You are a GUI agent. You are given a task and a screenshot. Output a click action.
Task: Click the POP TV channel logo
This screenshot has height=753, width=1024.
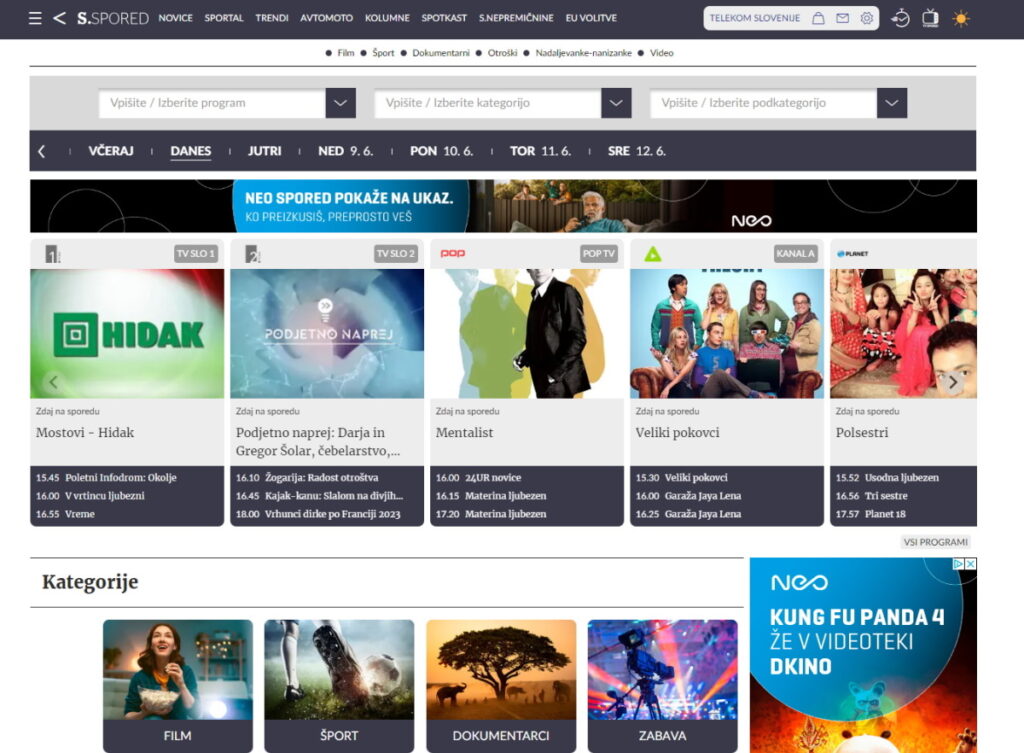point(453,254)
